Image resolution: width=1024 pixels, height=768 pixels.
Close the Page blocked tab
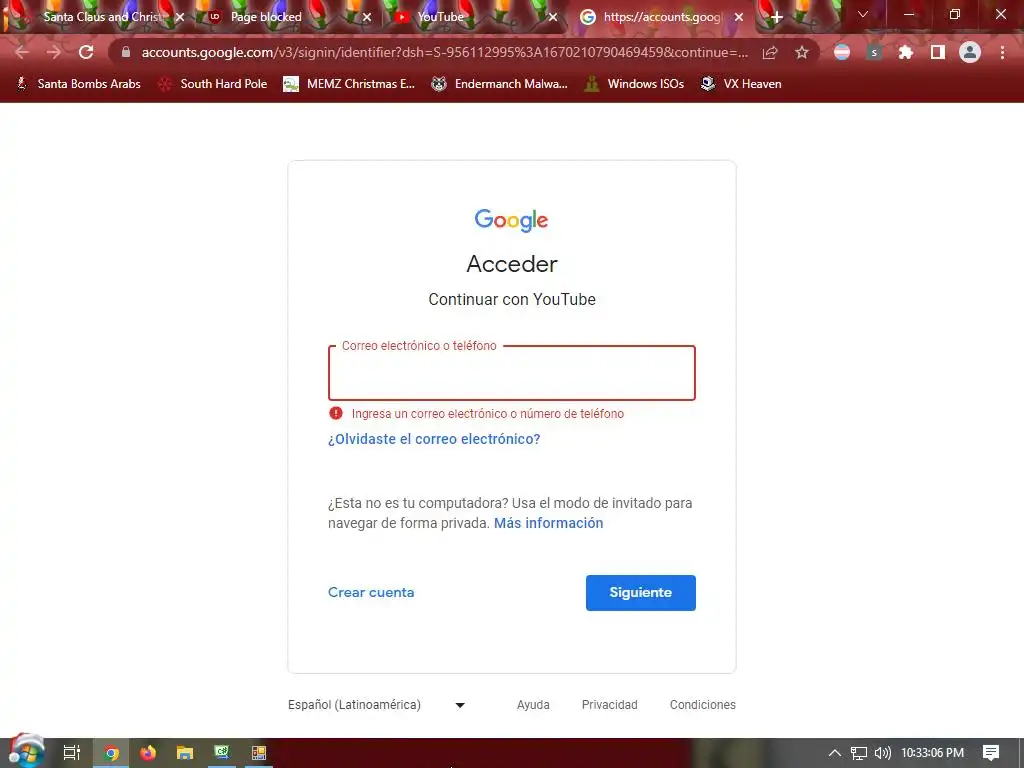[367, 18]
